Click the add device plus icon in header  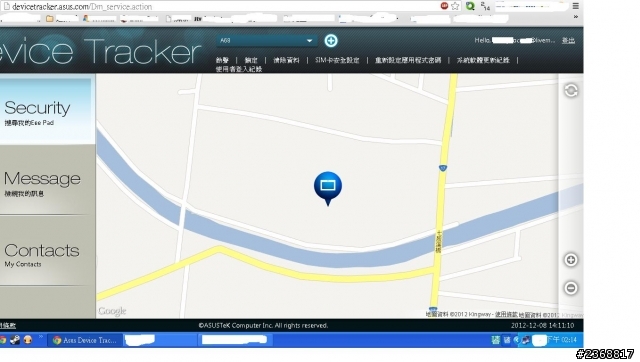click(x=331, y=40)
